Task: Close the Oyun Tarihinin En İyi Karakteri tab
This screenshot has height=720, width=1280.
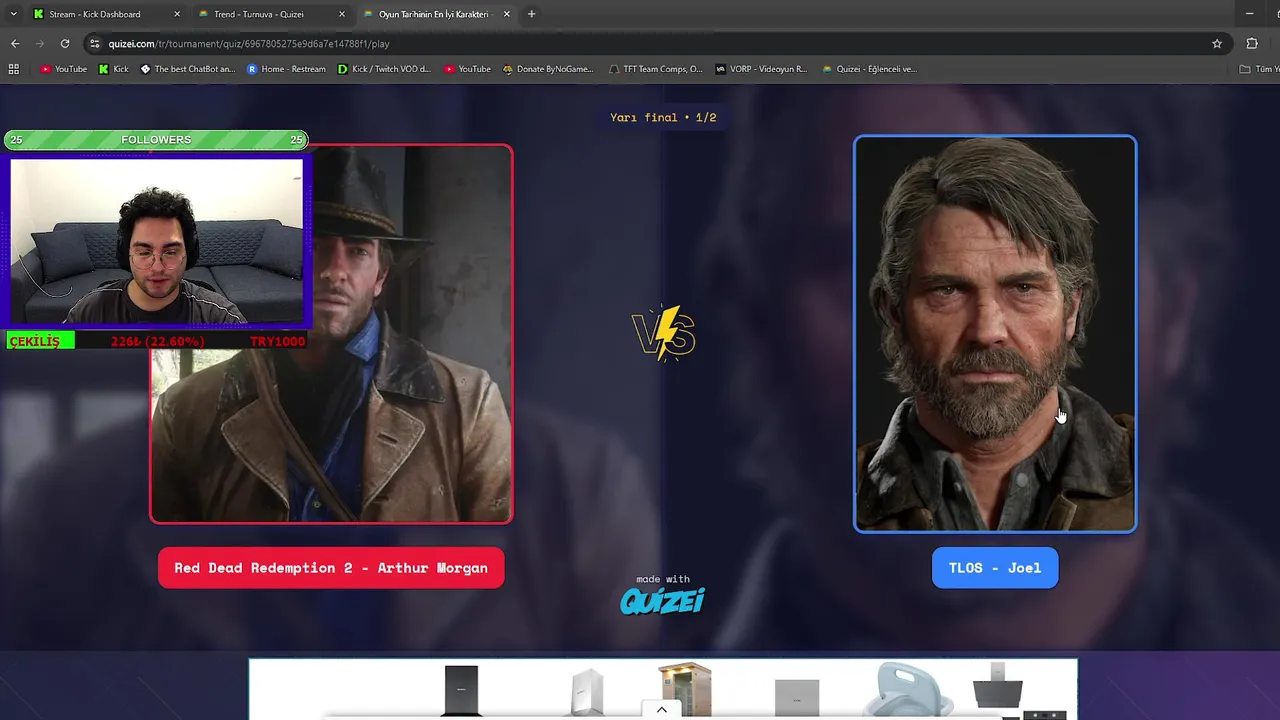Action: [x=507, y=14]
